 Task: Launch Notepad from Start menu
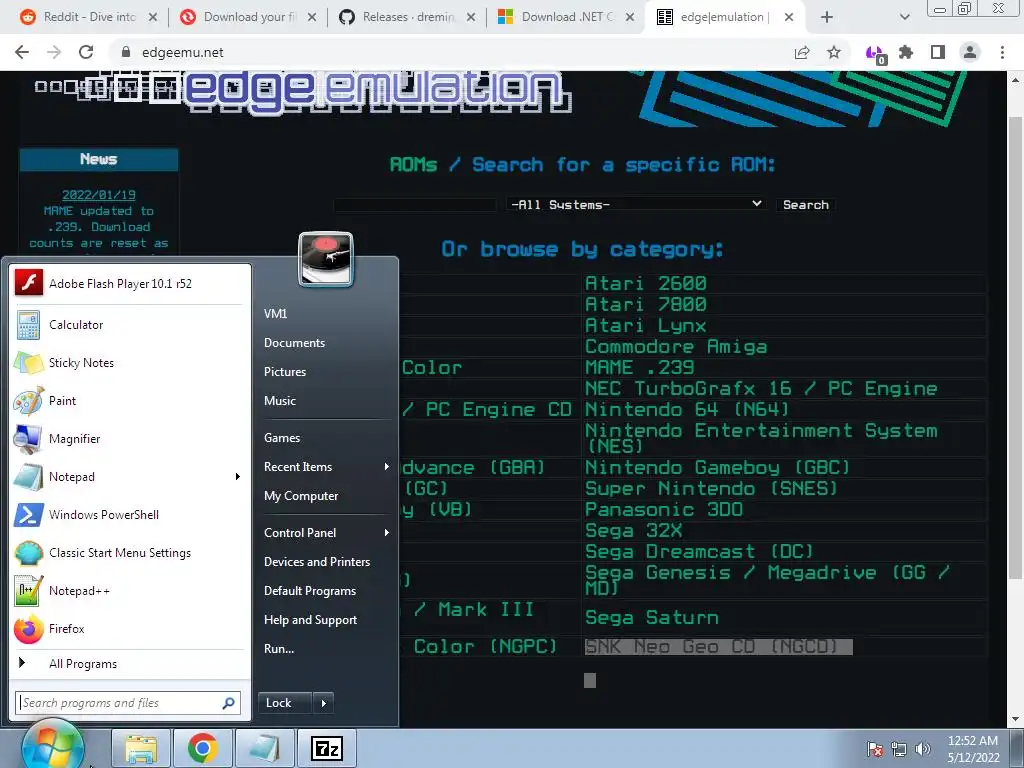coord(121,477)
